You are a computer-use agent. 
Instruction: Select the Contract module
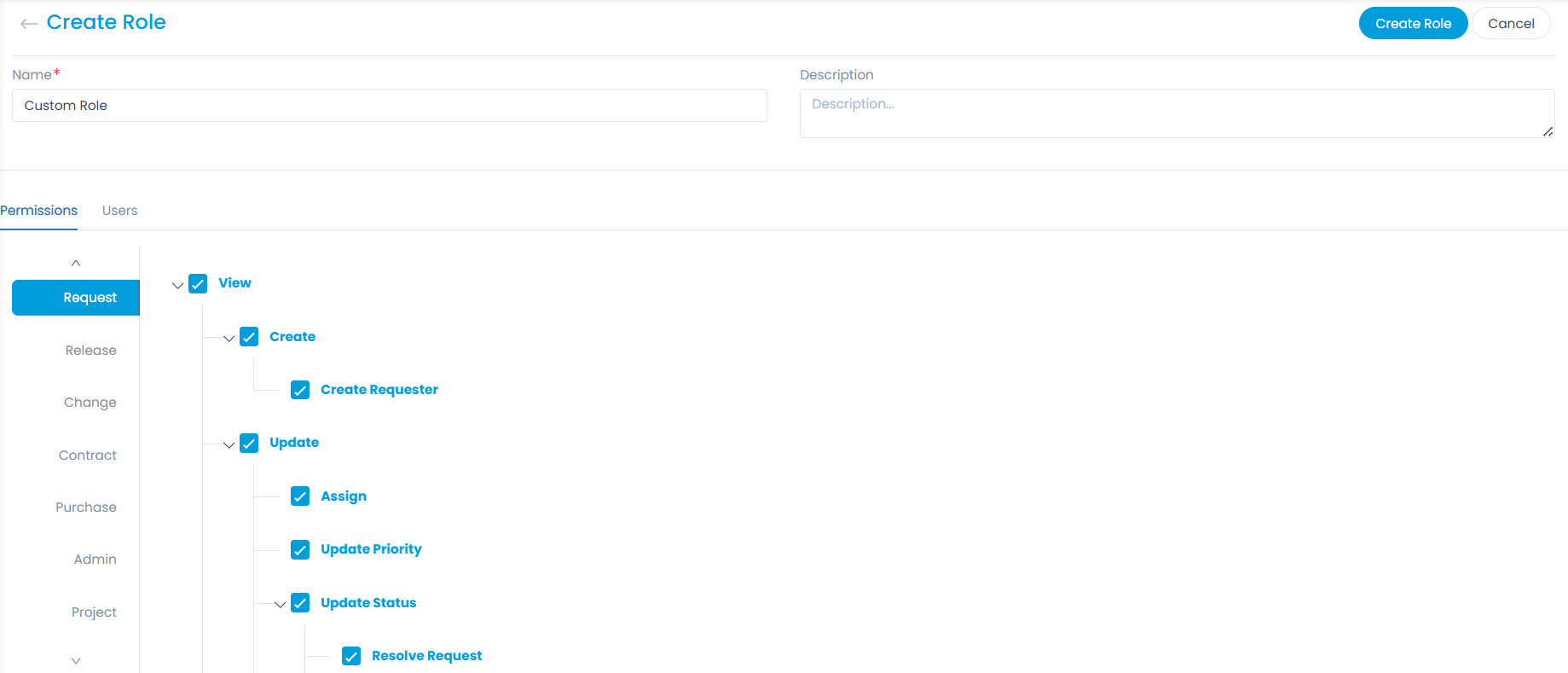pos(88,455)
